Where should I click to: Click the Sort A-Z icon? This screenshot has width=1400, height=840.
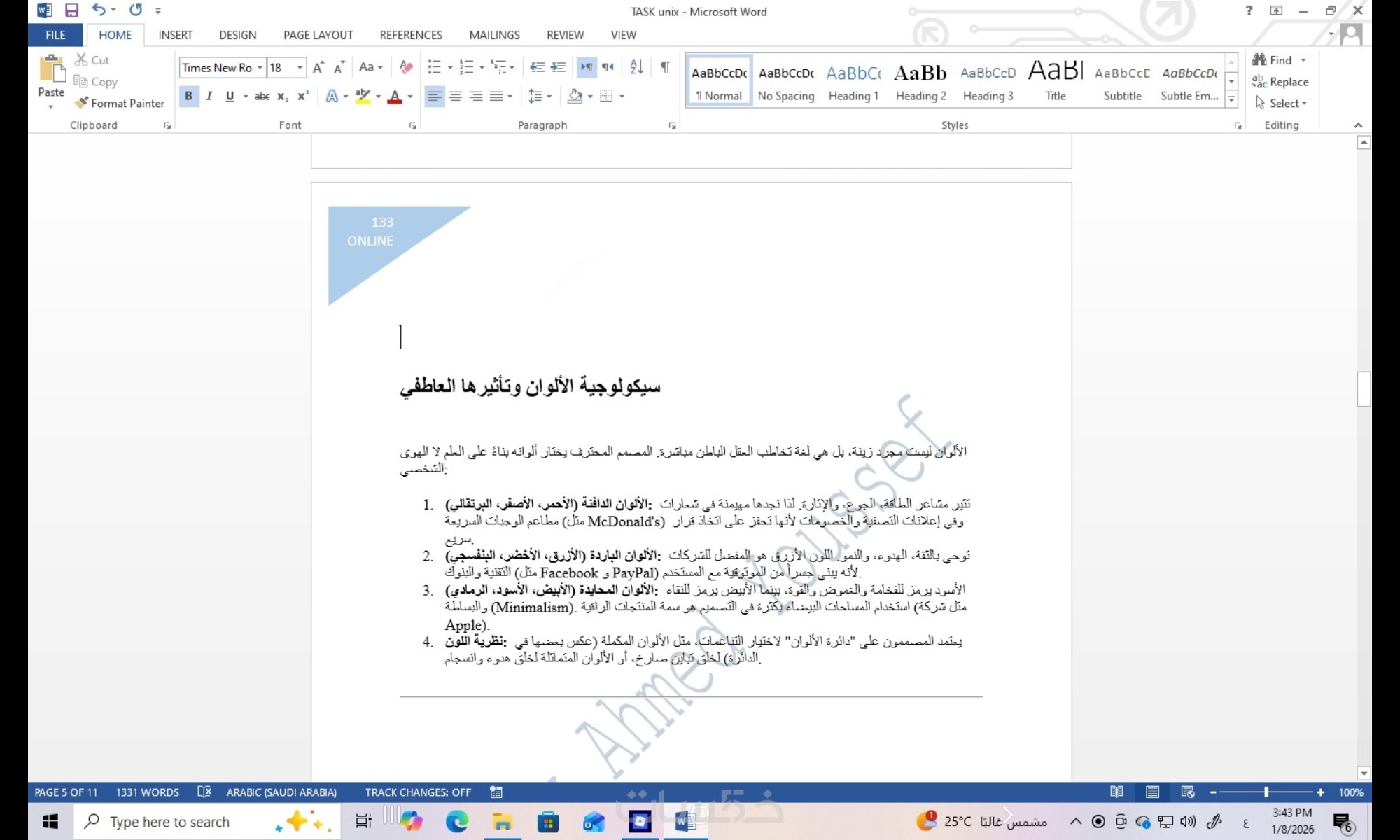(x=636, y=67)
